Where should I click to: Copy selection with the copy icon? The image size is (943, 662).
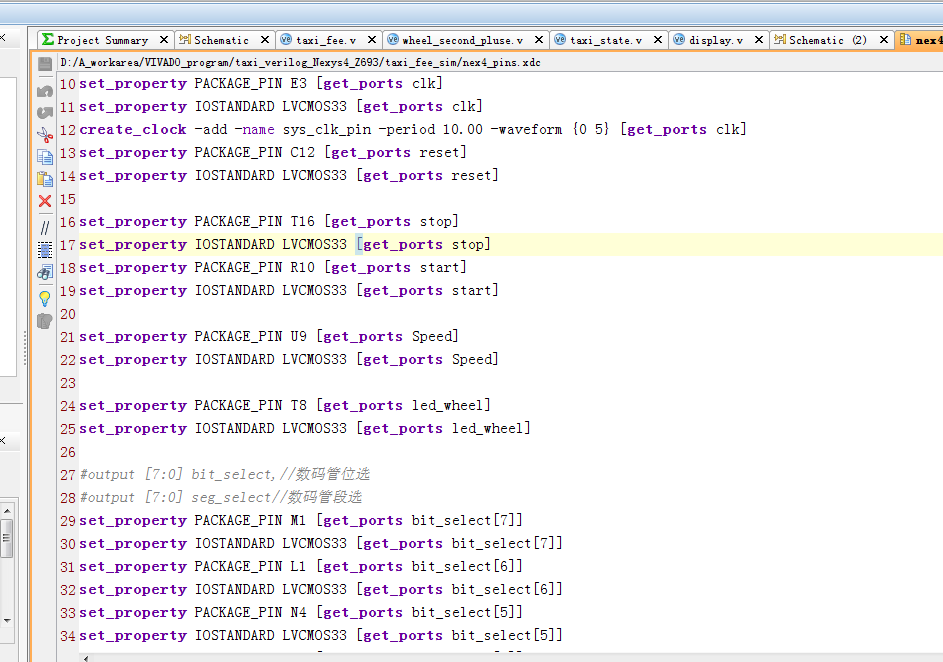coord(45,157)
